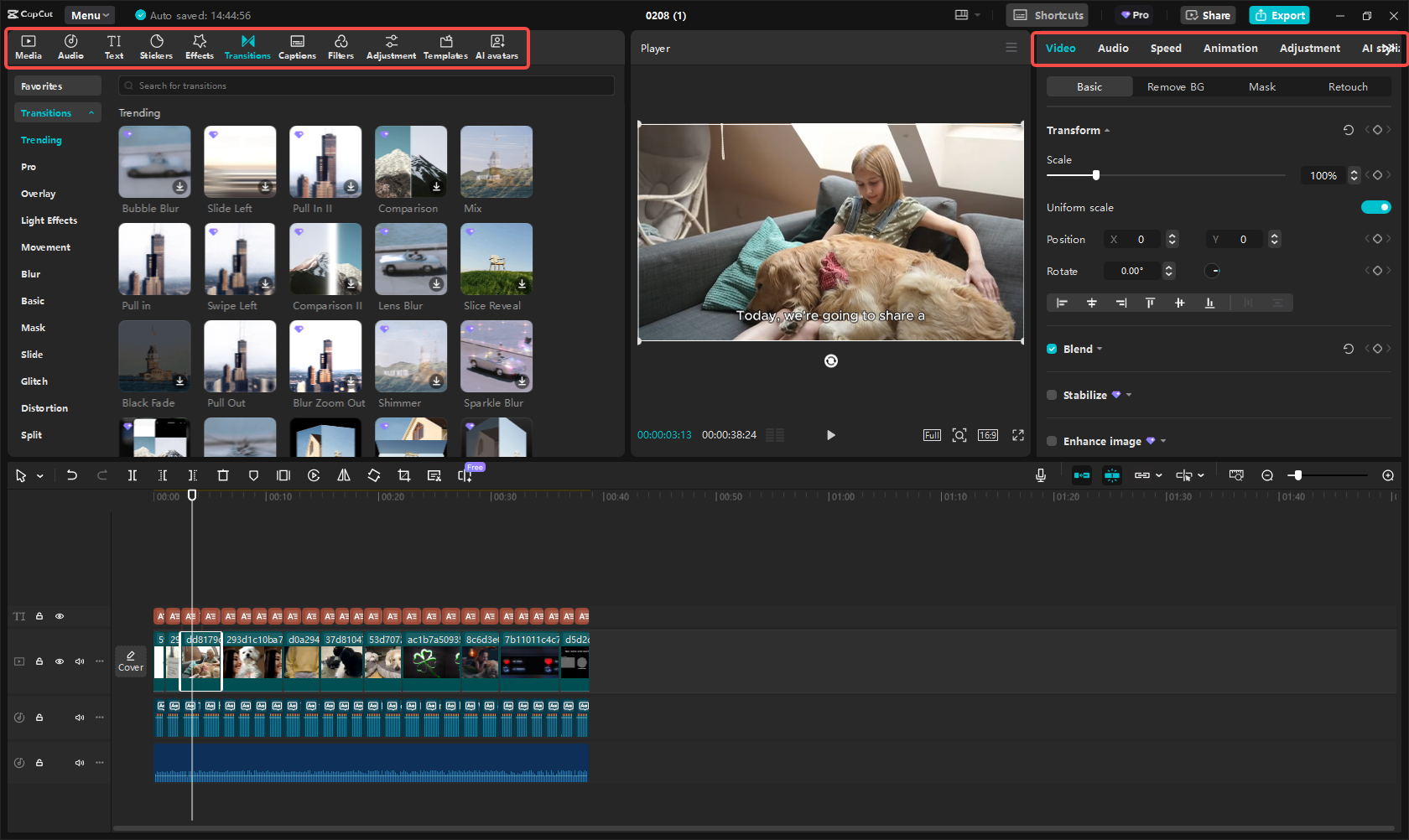The image size is (1409, 840).
Task: Select the Bubble Blur transition thumbnail
Action: tap(154, 161)
